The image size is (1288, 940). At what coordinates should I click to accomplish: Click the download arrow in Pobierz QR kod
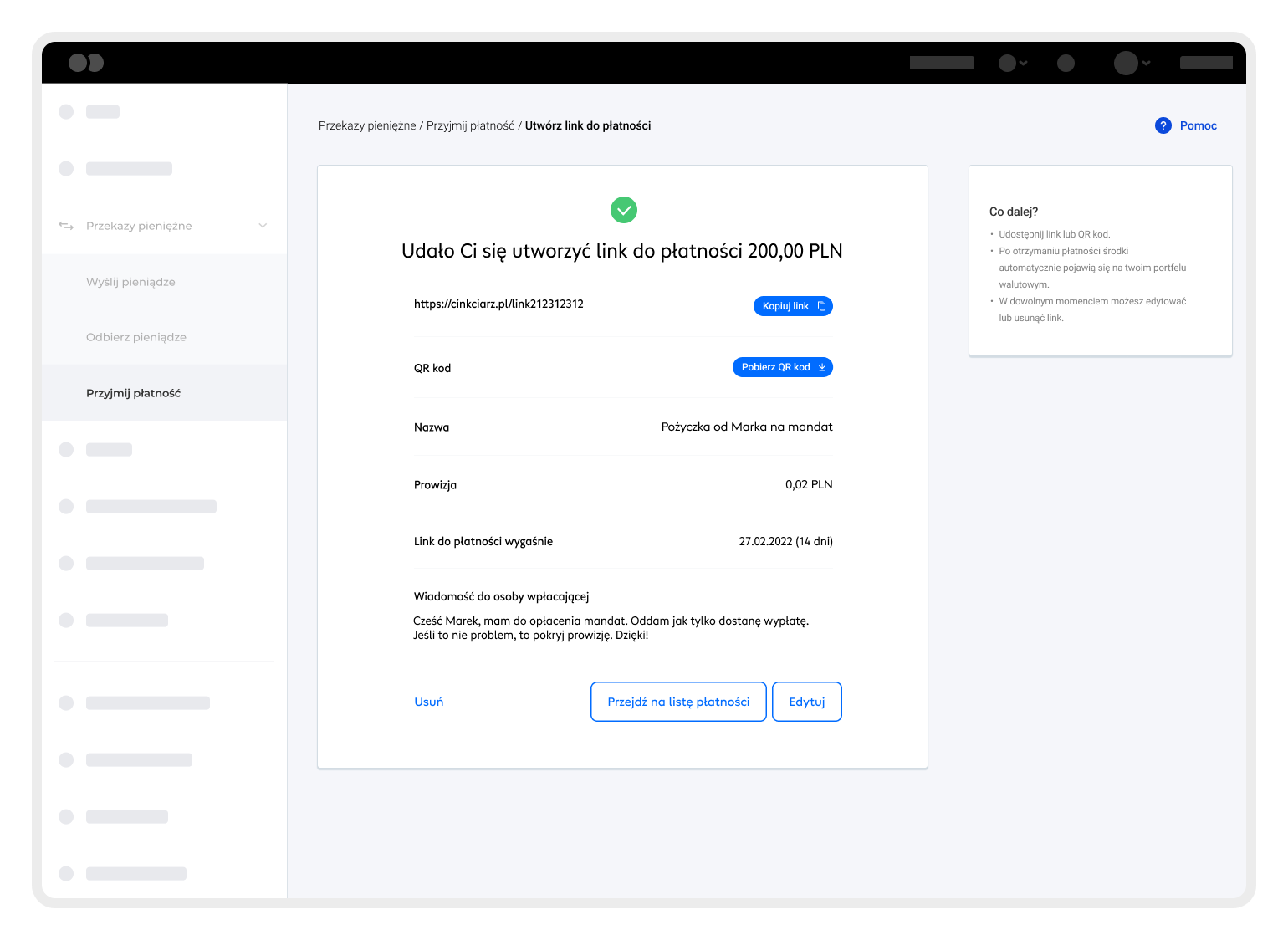(x=822, y=367)
